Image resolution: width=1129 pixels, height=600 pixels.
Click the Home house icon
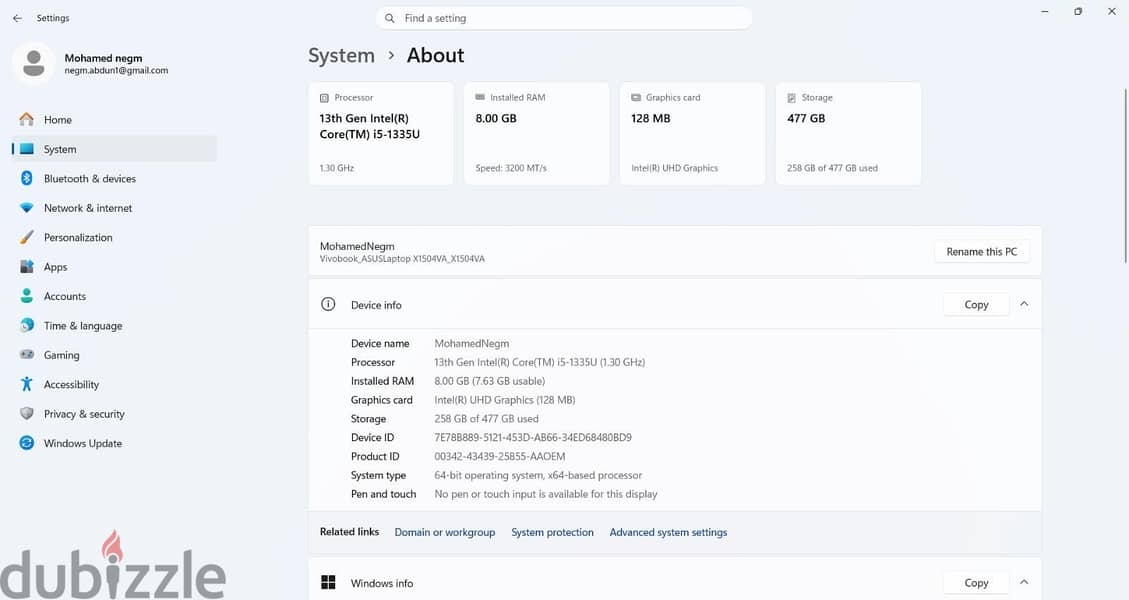[x=27, y=120]
